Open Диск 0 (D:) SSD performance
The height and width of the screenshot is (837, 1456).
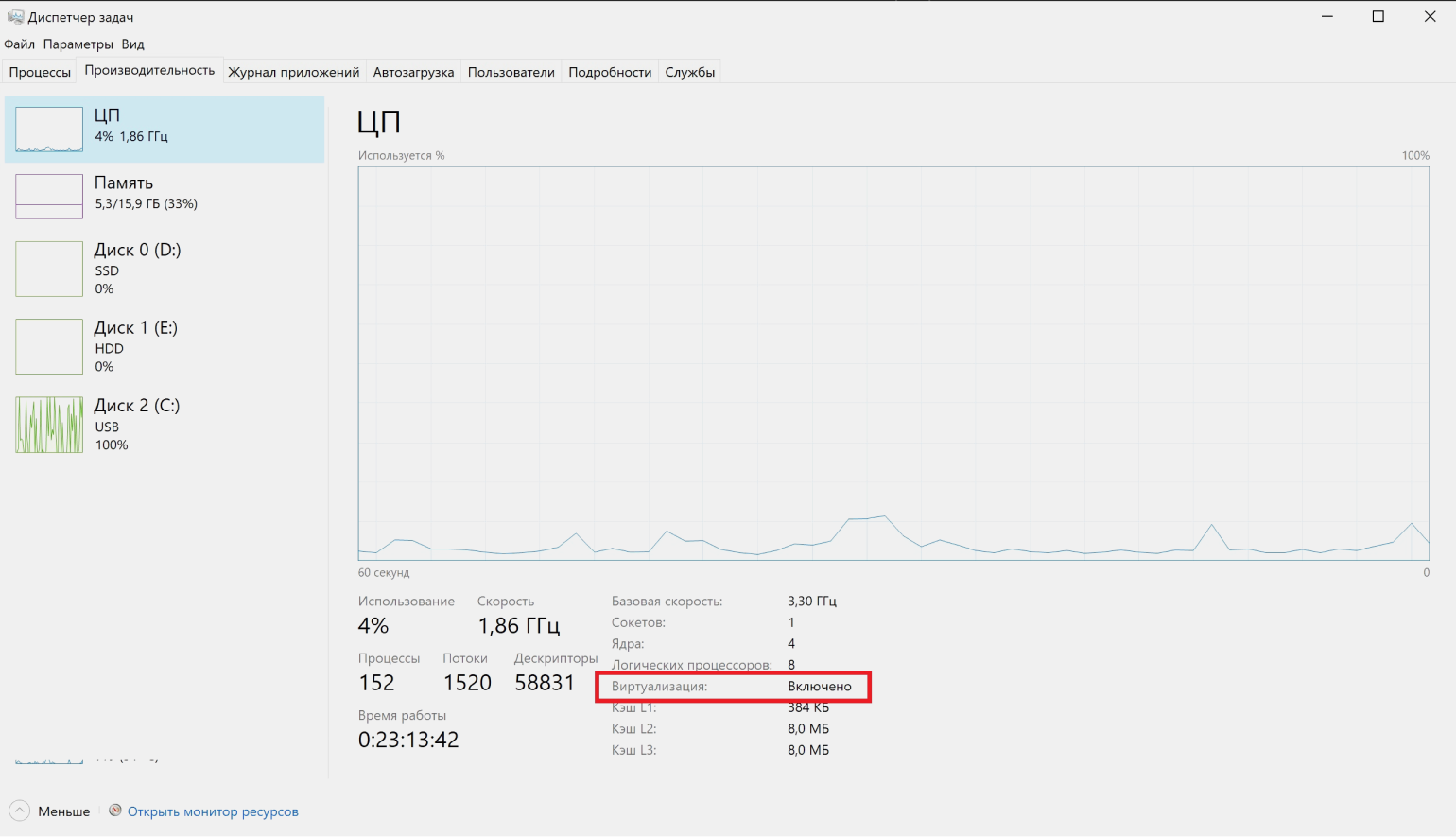tap(137, 269)
